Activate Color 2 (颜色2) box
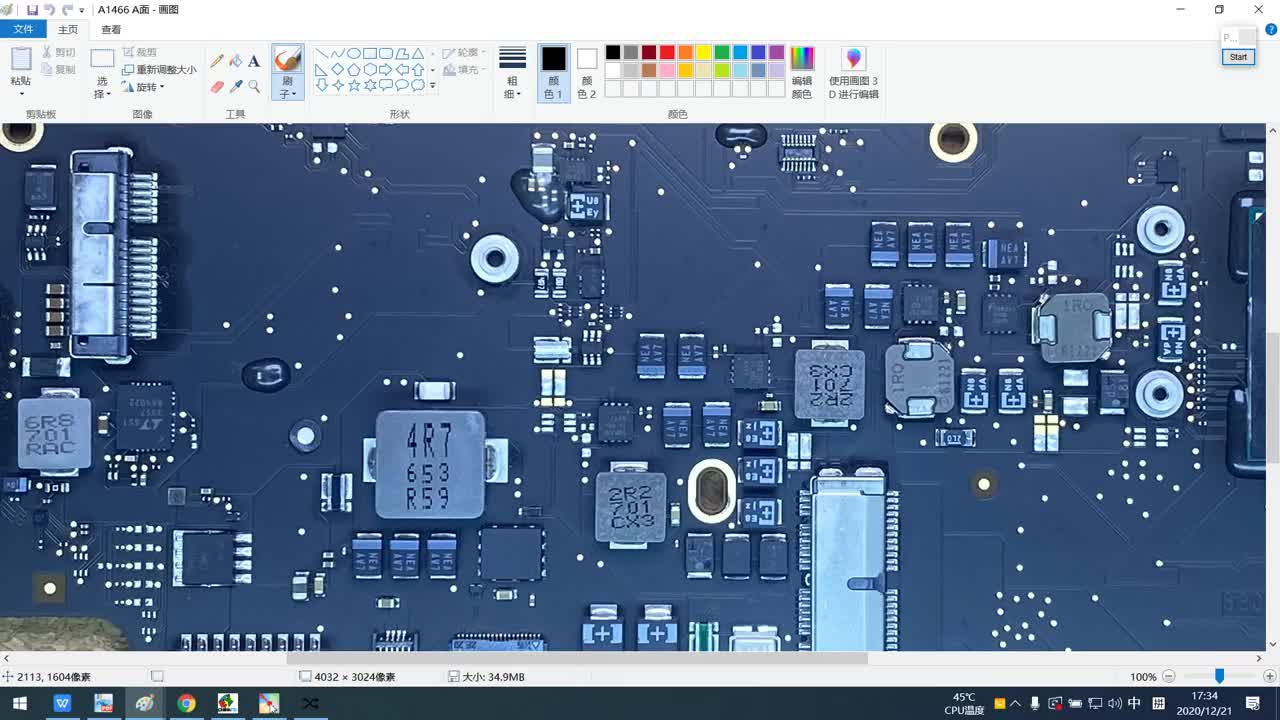Viewport: 1280px width, 720px height. (x=587, y=73)
